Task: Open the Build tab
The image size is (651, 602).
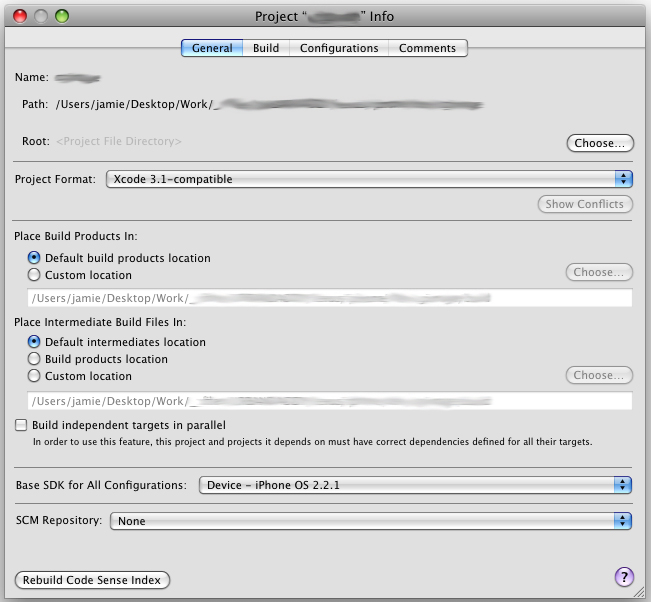Action: tap(266, 48)
